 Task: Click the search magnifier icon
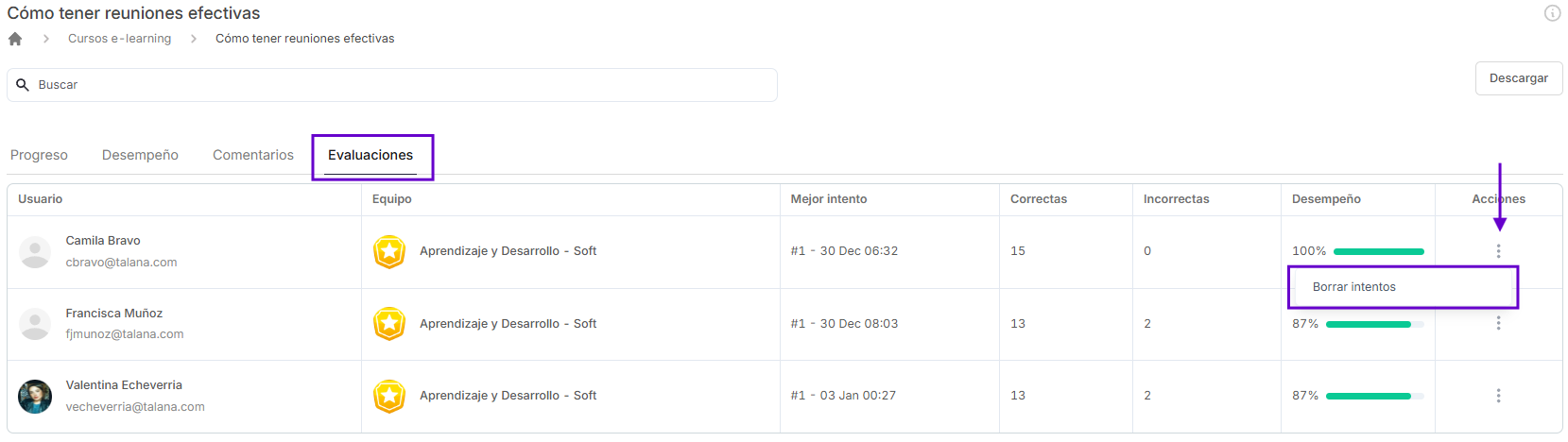click(23, 85)
